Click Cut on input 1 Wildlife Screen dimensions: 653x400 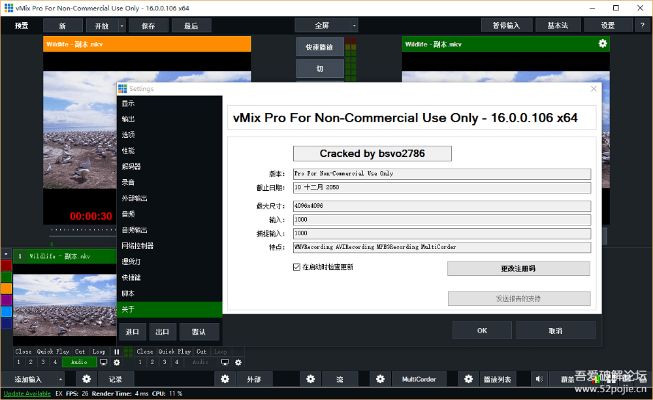80,352
